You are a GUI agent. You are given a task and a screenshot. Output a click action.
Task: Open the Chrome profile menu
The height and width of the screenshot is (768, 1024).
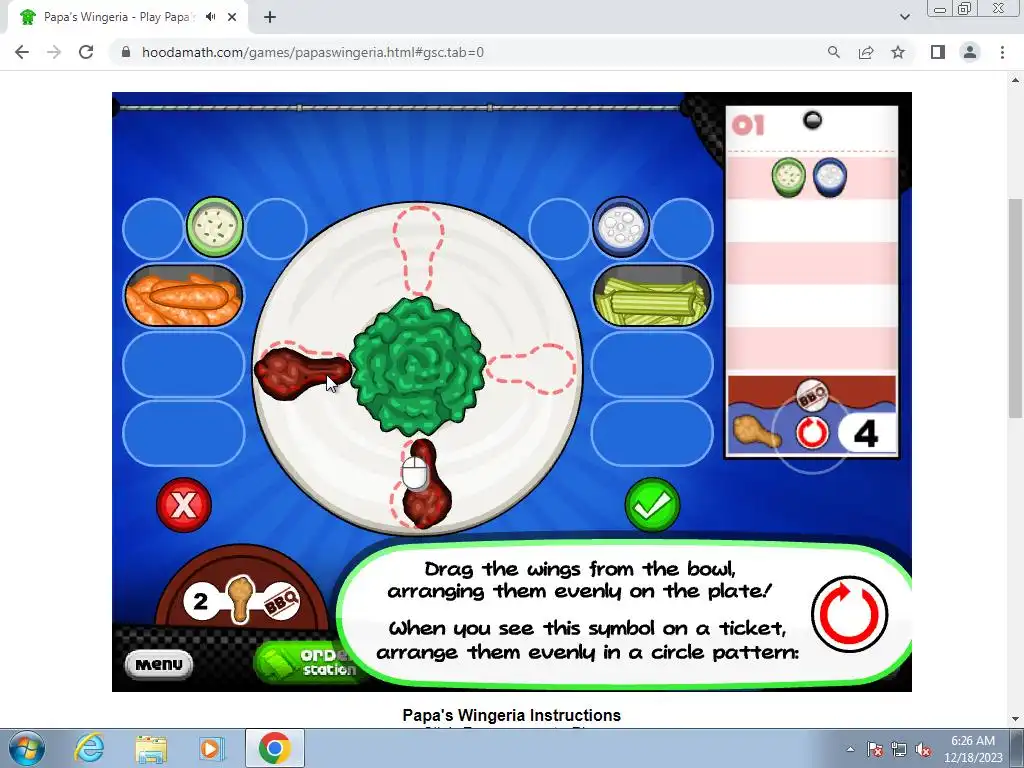click(970, 52)
